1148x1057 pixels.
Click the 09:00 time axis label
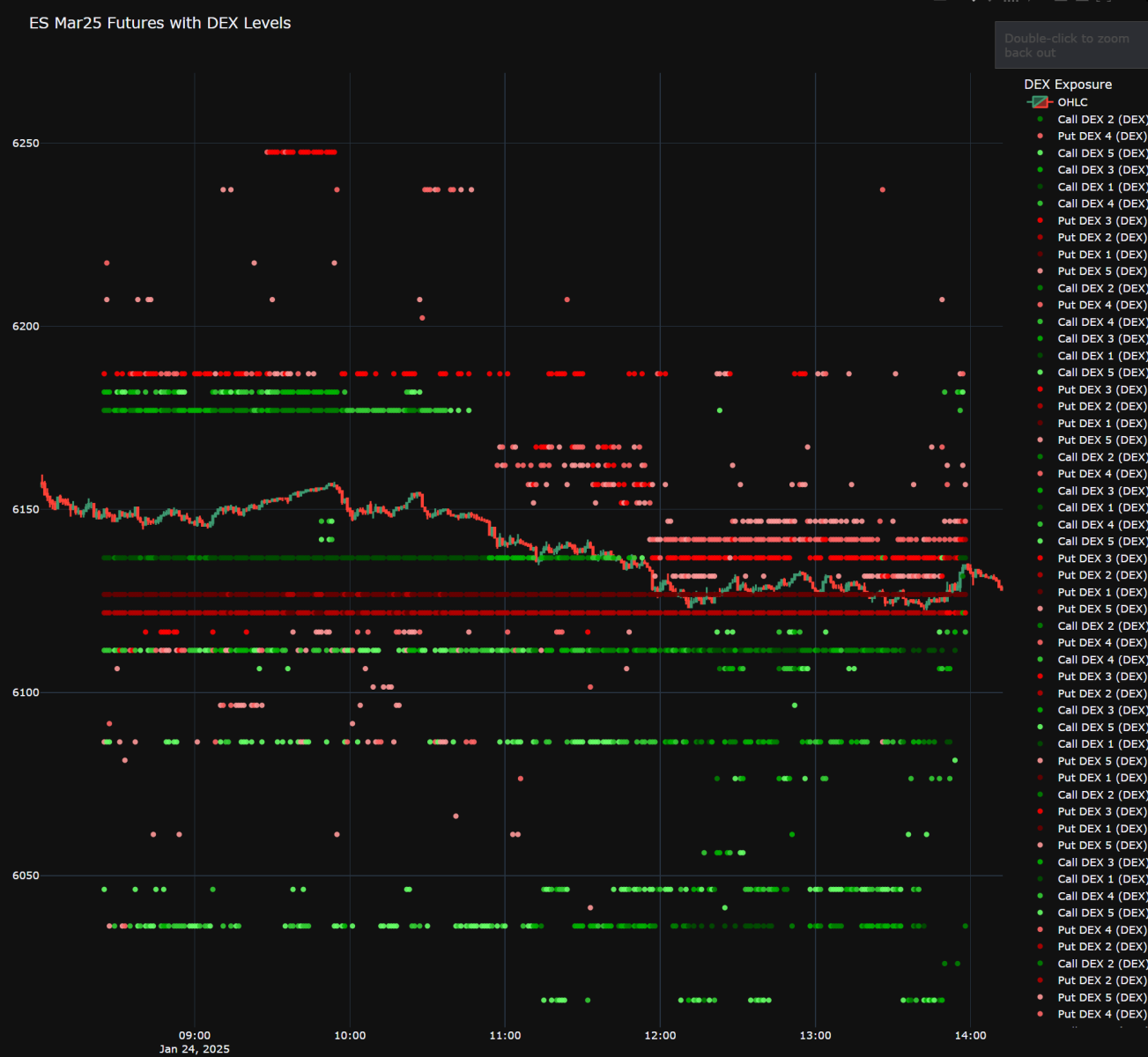tap(195, 1036)
